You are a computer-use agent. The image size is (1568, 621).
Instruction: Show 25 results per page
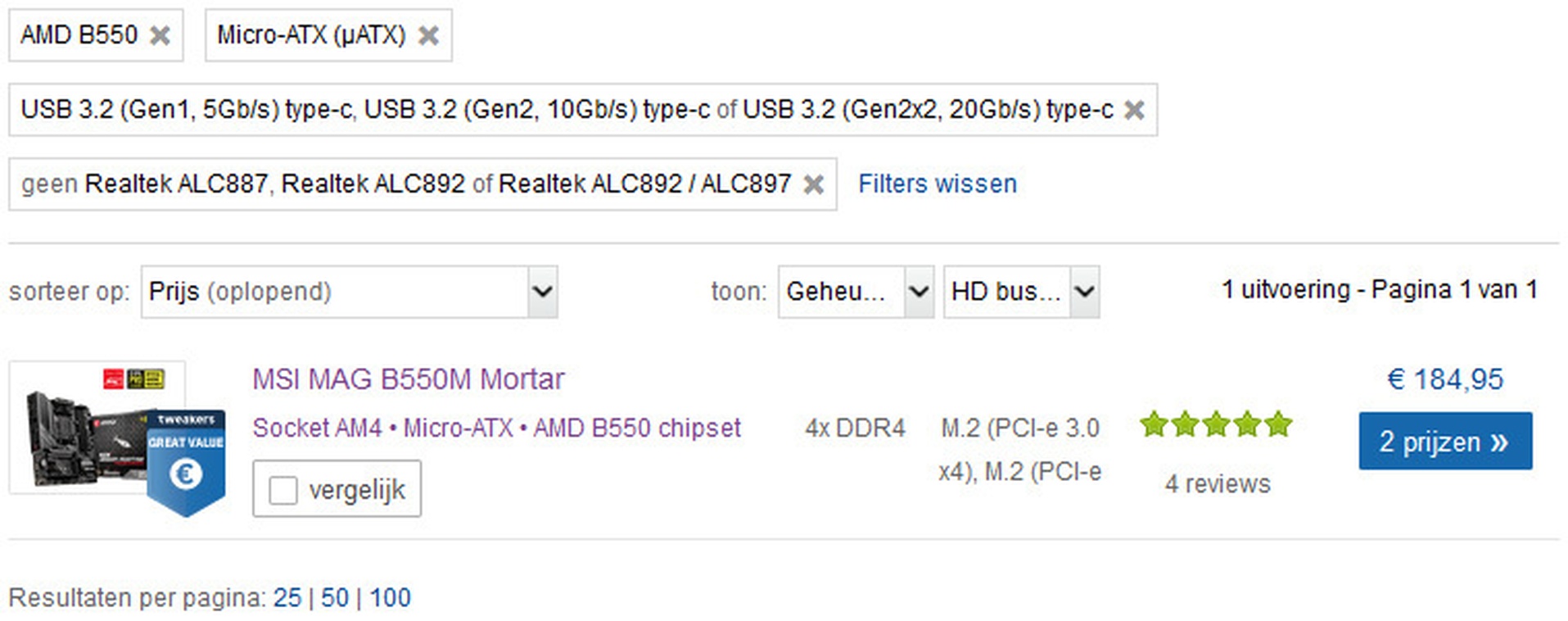pos(287,598)
